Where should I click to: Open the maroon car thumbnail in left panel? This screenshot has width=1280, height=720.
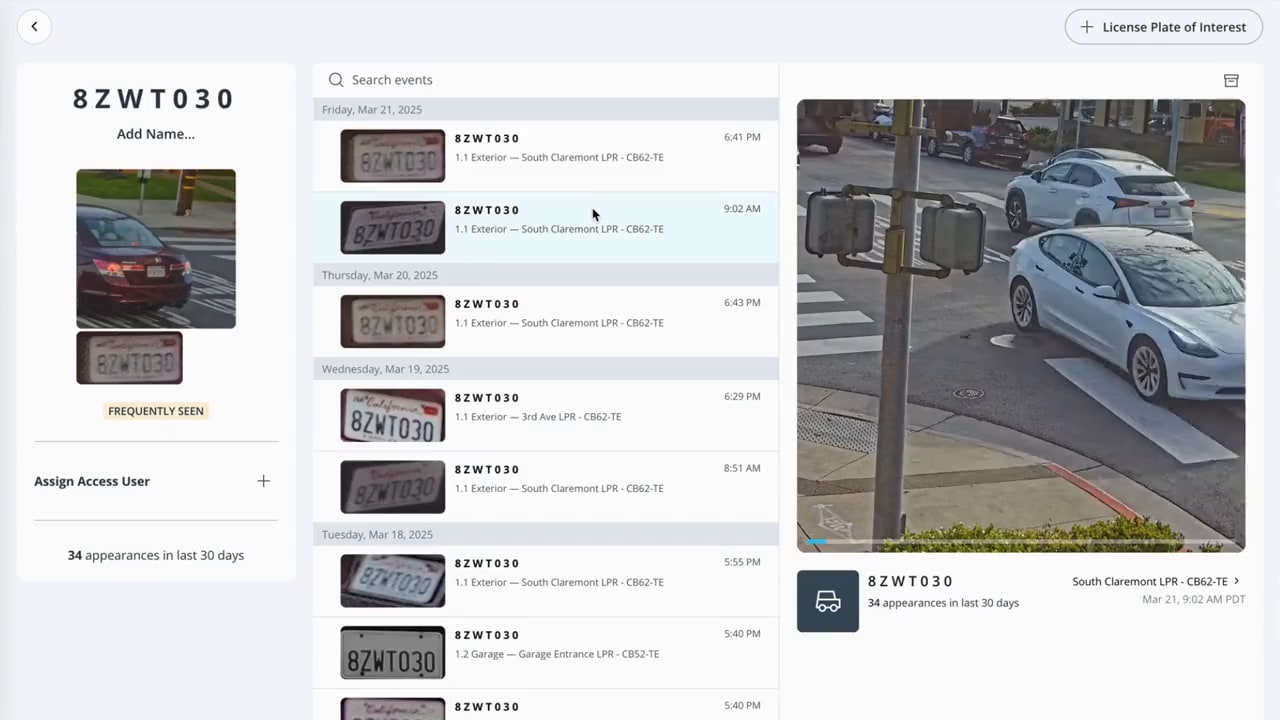(156, 249)
